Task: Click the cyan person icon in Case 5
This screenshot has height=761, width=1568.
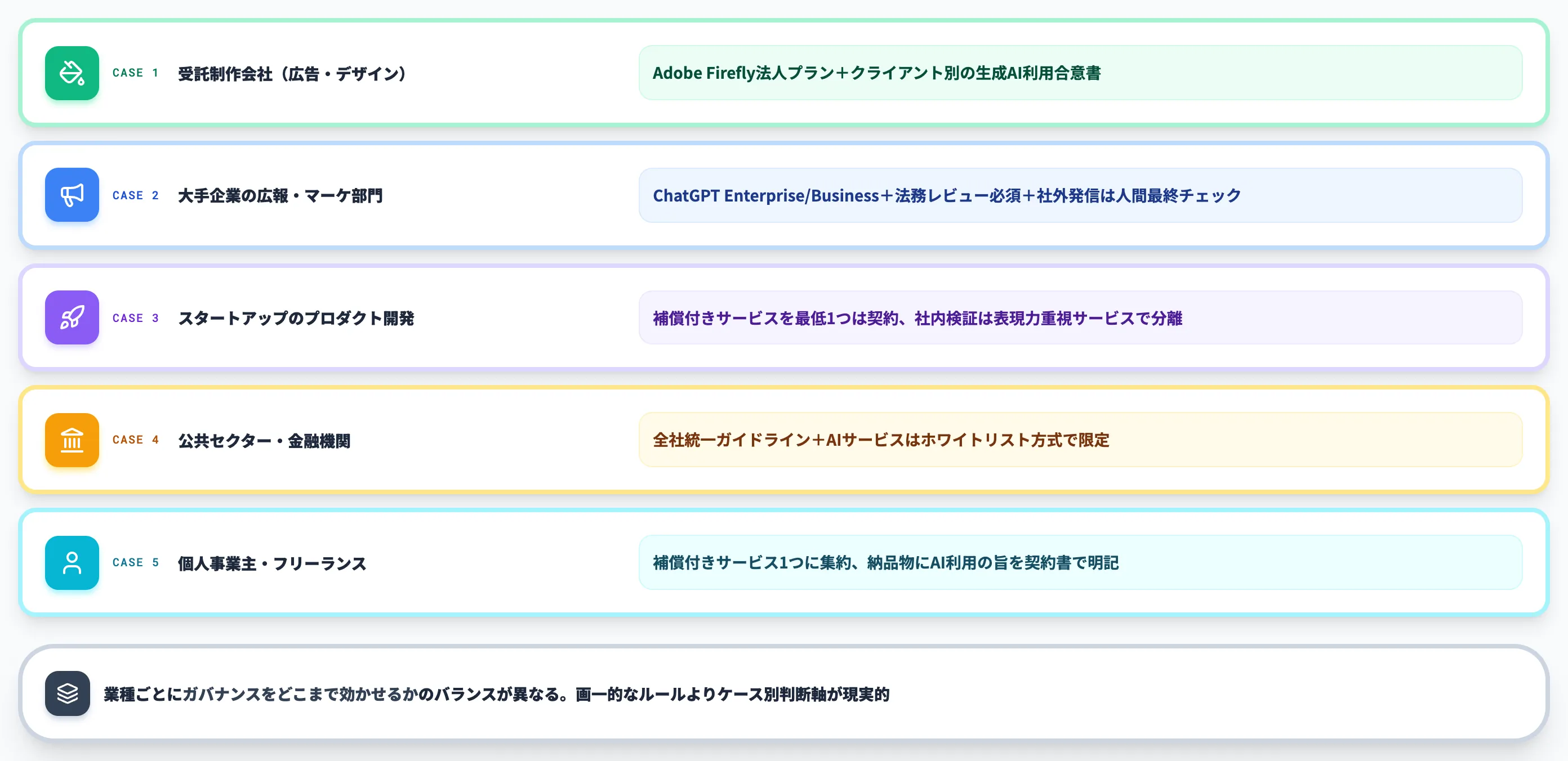Action: tap(72, 563)
